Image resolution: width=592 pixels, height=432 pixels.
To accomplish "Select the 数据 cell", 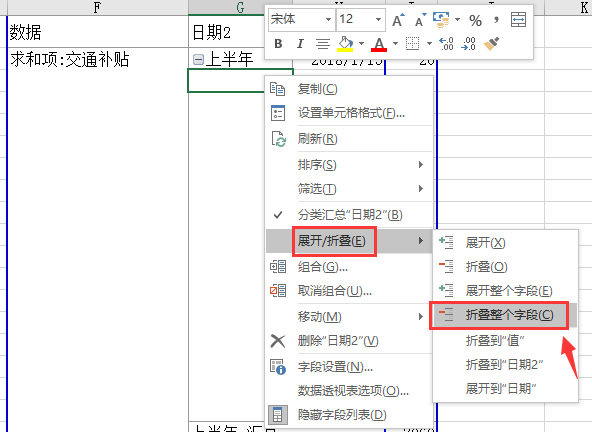I will pyautogui.click(x=98, y=32).
